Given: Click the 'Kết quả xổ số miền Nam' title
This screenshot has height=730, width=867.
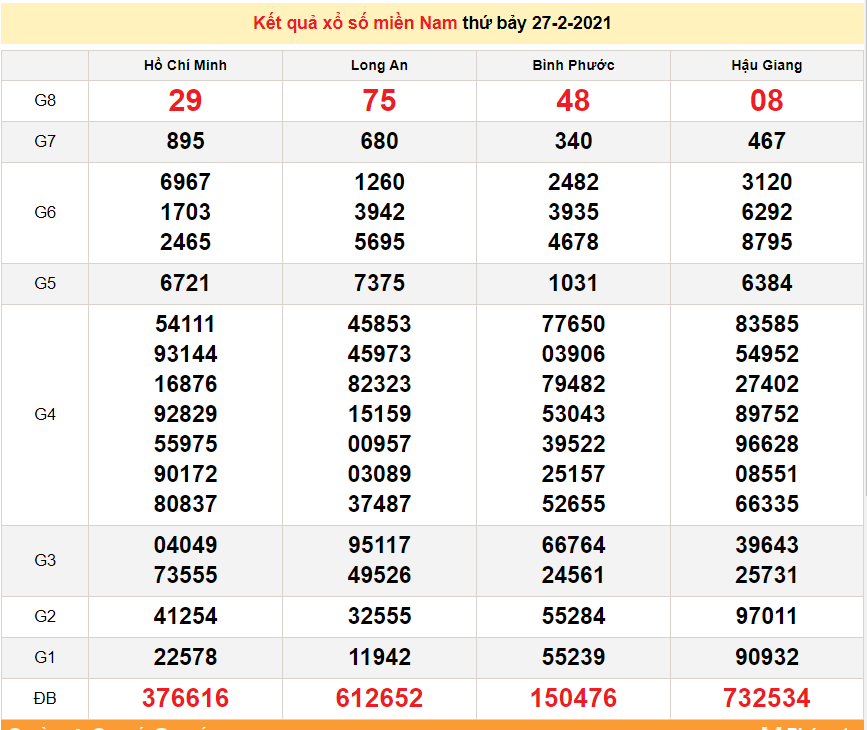Looking at the screenshot, I should 355,23.
